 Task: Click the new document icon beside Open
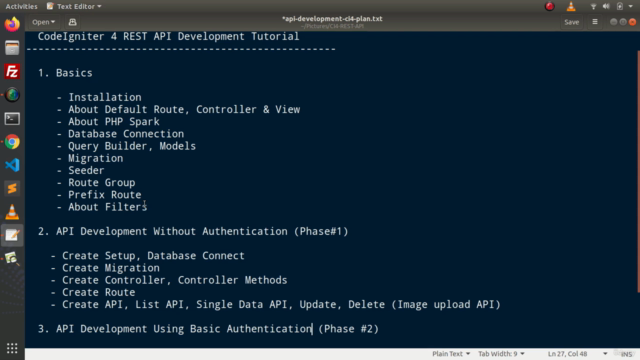(x=72, y=22)
